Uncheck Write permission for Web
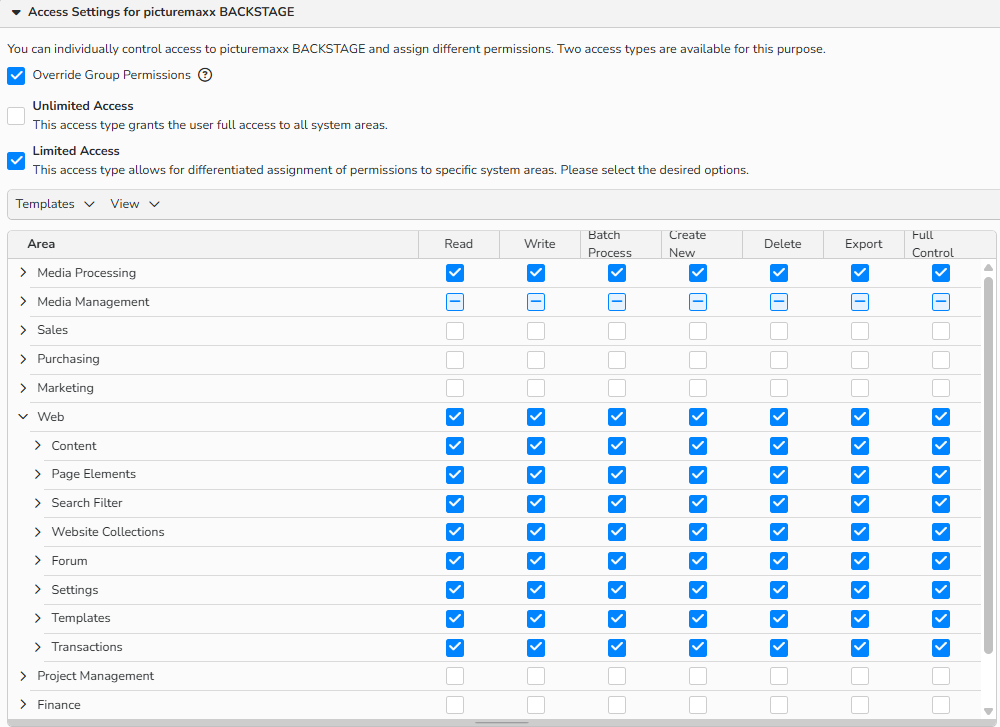 click(536, 417)
